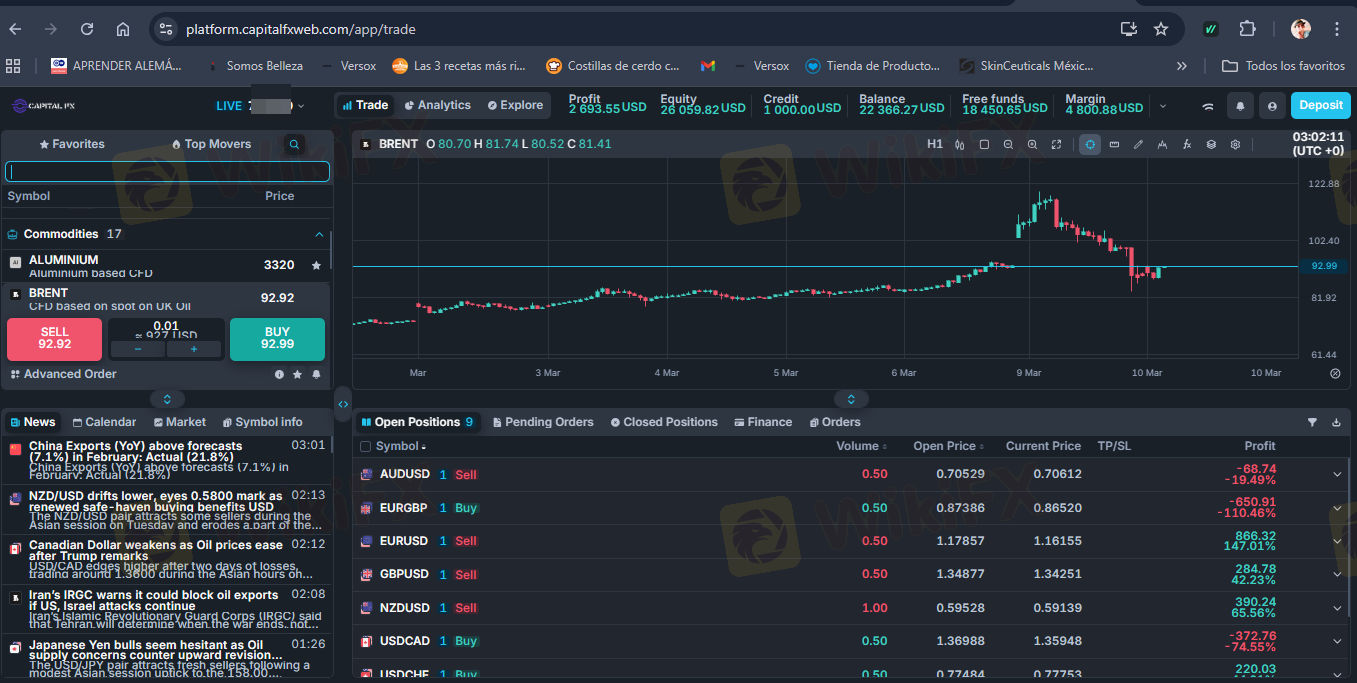The height and width of the screenshot is (683, 1357).
Task: Star ALUMINIUM as a favorite
Action: 316,265
